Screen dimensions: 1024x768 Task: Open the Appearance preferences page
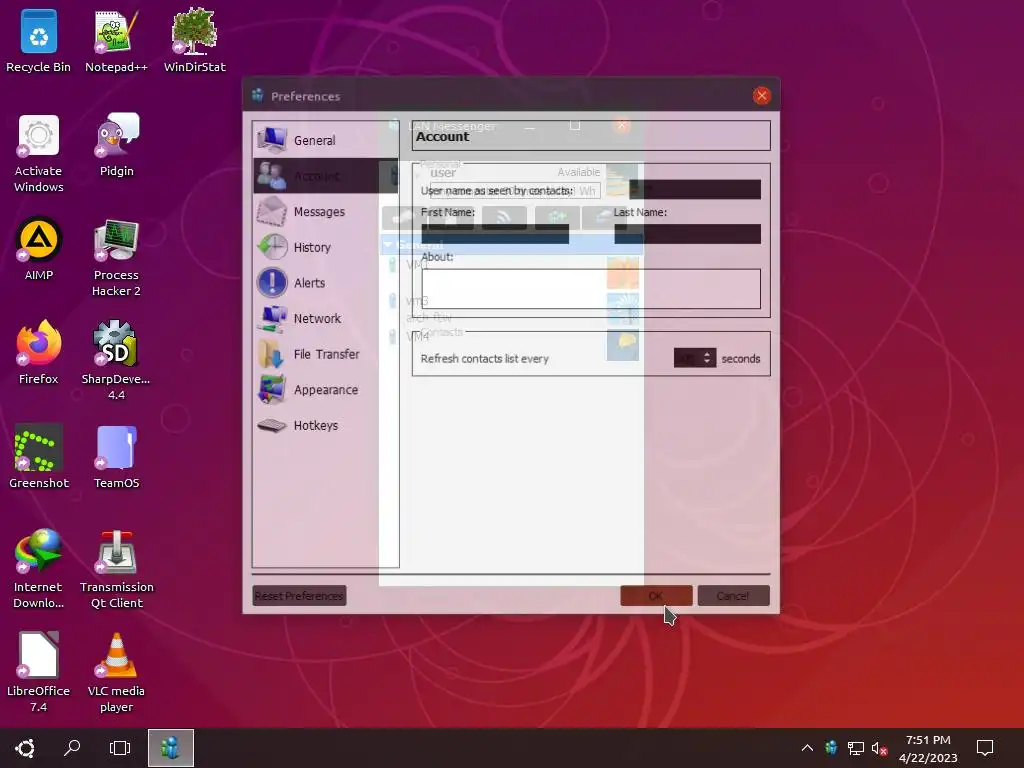point(325,390)
